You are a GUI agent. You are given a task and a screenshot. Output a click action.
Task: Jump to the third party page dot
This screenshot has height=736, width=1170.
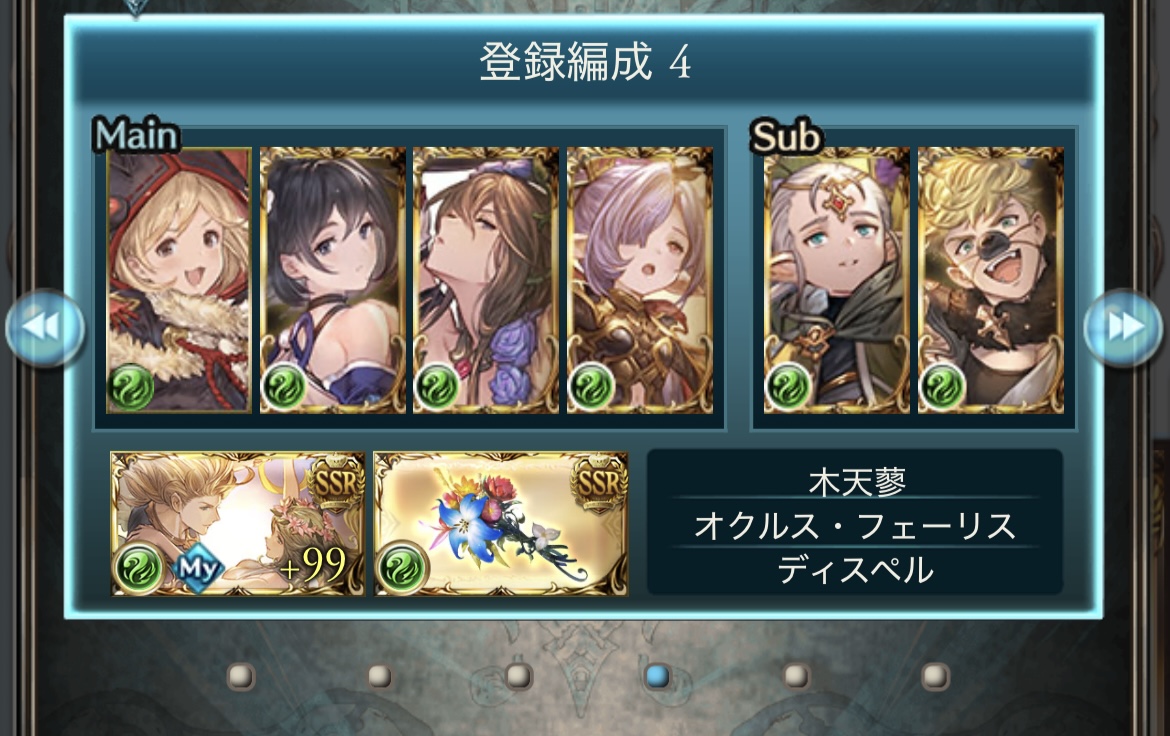pyautogui.click(x=518, y=676)
